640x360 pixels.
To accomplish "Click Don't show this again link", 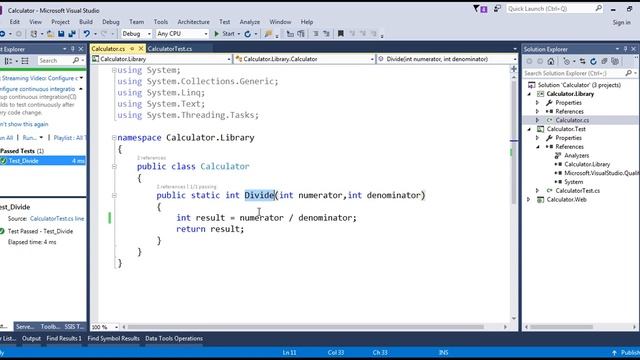I will [24, 124].
